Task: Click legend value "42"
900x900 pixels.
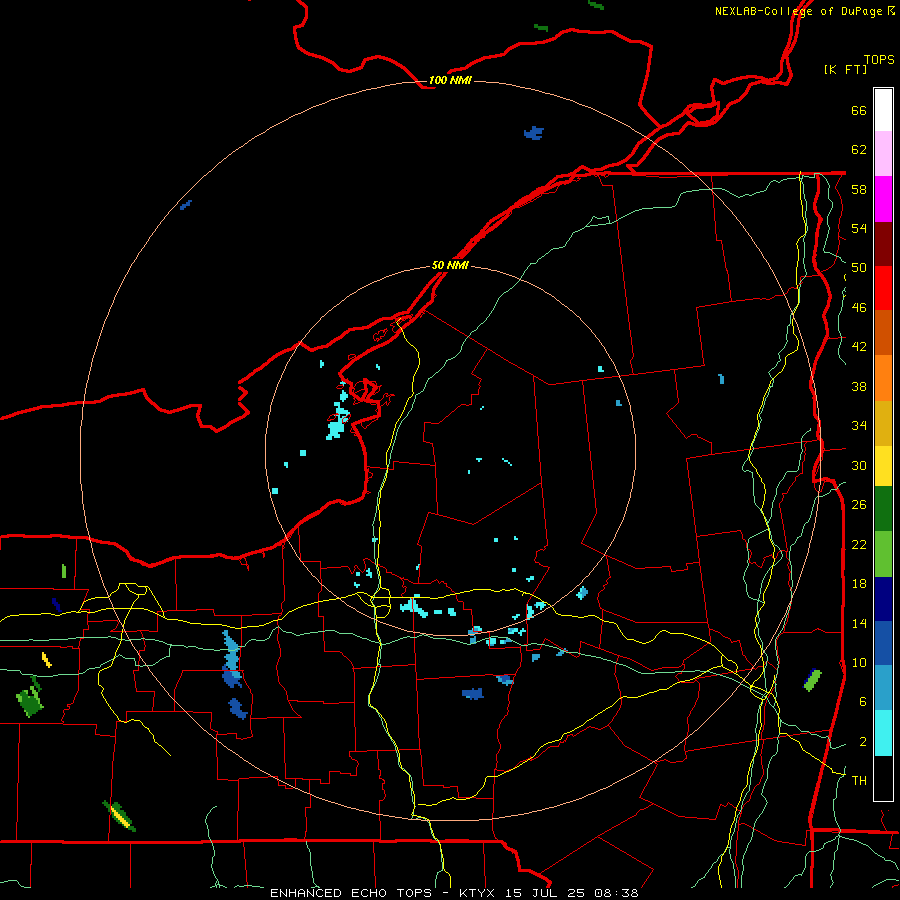Action: 859,347
